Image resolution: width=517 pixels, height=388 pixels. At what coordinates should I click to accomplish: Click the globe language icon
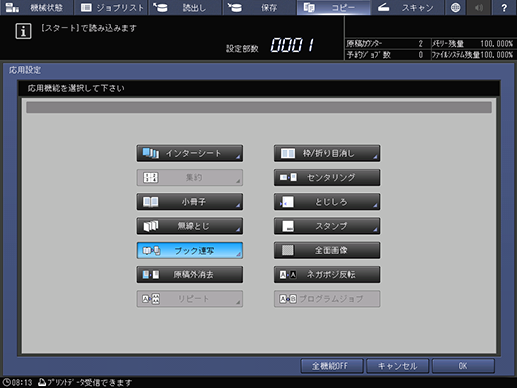[x=455, y=8]
